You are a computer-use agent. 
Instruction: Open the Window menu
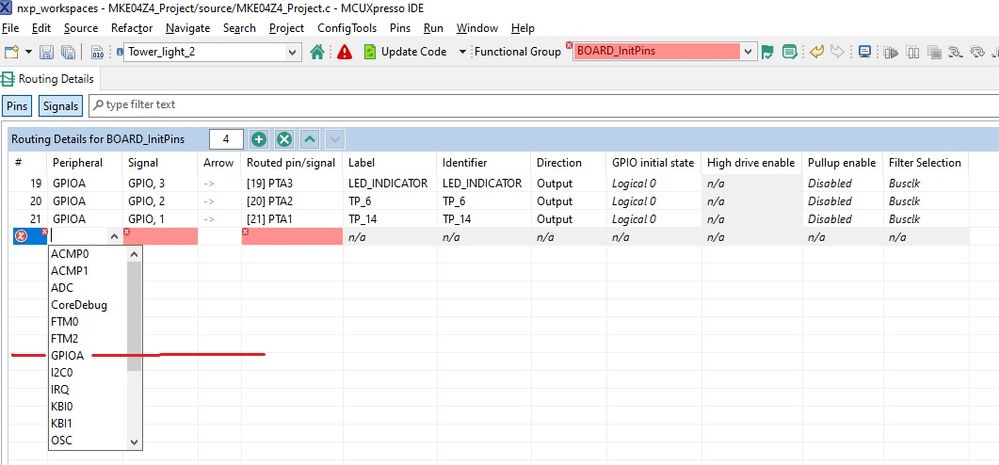point(477,28)
